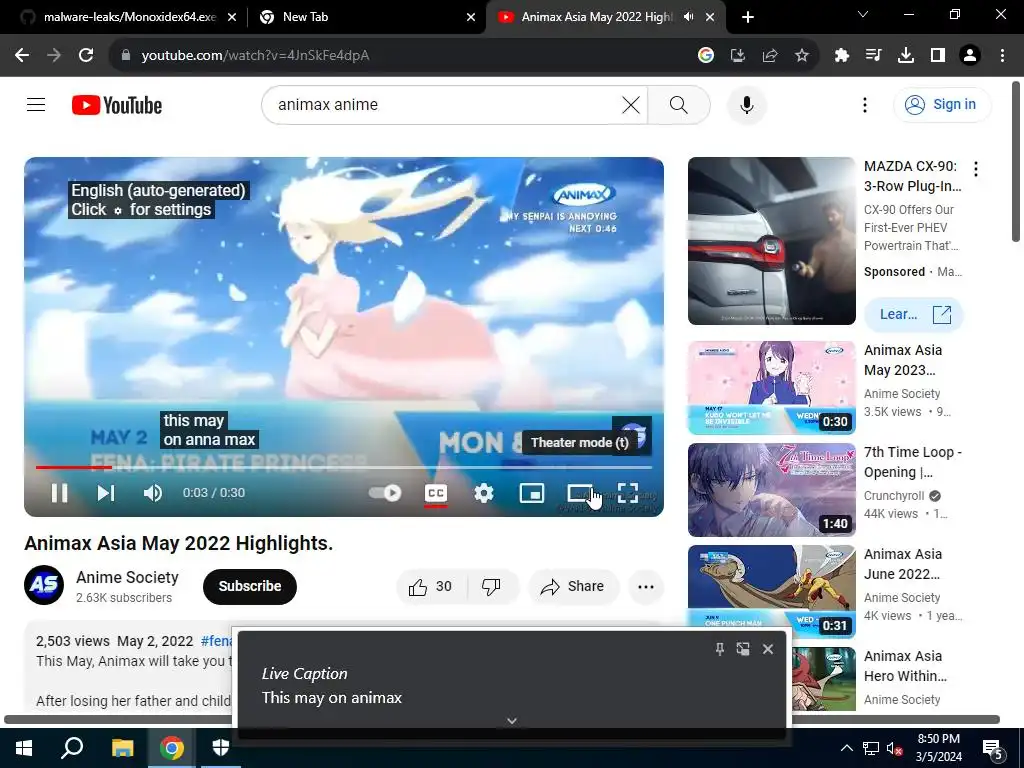Go back in browser history
Screen dimensions: 1024x768
(22, 56)
